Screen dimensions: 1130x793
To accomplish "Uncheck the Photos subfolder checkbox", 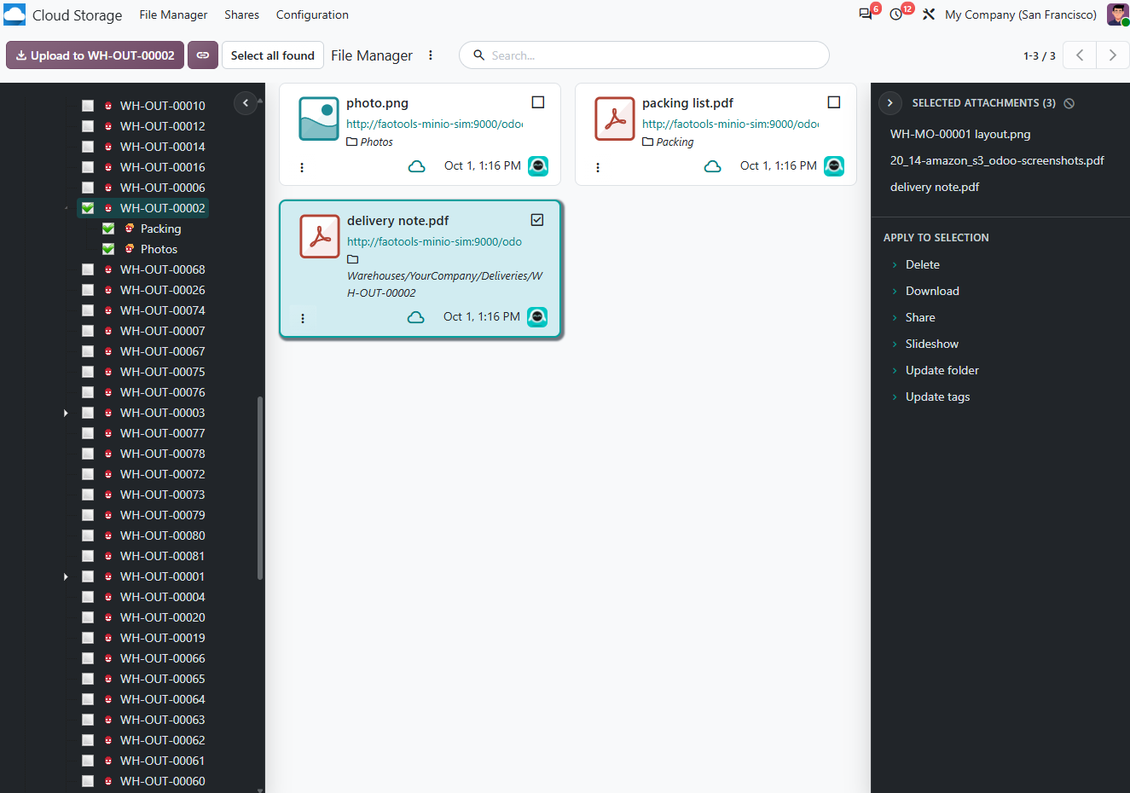I will point(108,249).
